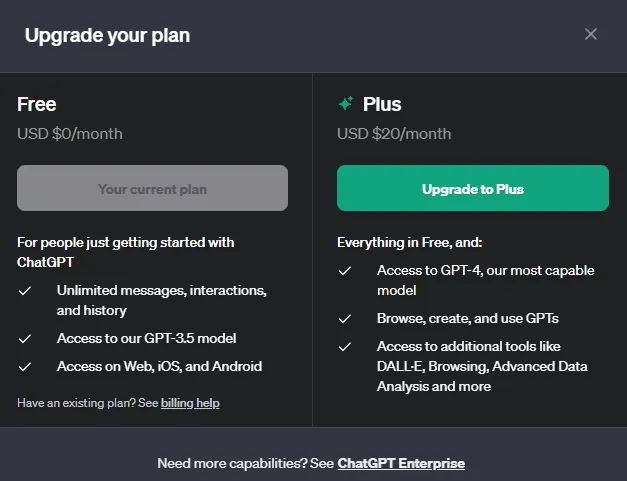Click the Need more capabilities? text
Viewport: 627px width, 481px height.
pyautogui.click(x=232, y=463)
